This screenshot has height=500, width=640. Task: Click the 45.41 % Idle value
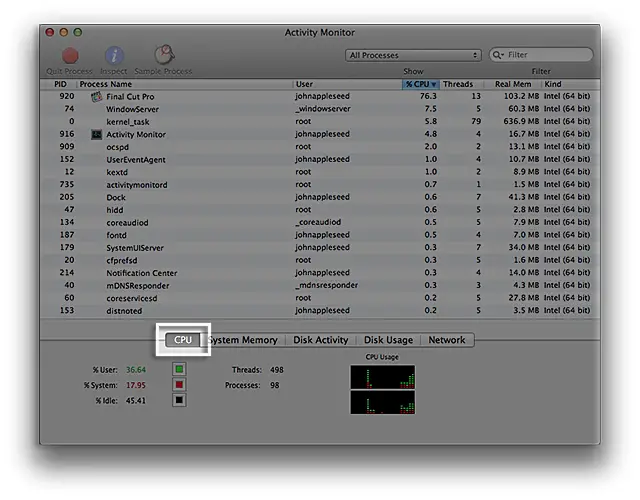[136, 401]
